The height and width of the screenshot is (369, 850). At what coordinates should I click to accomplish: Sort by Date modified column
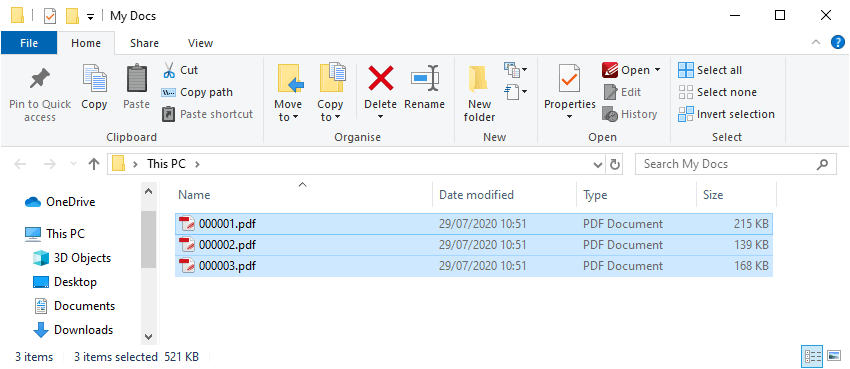click(x=476, y=195)
